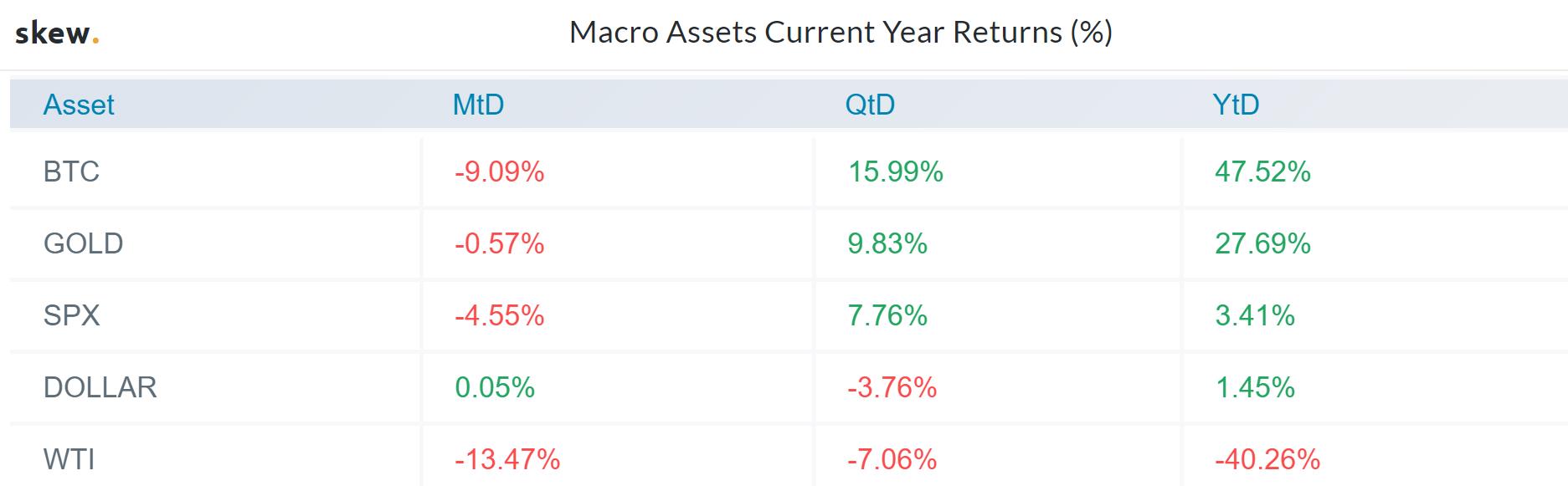Sort by the QtD column header
The image size is (1568, 486).
870,105
